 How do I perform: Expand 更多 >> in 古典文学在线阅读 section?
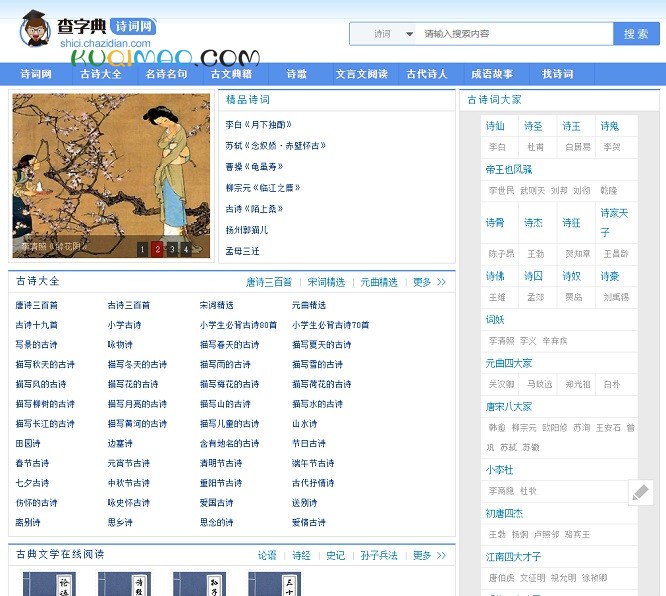point(429,555)
